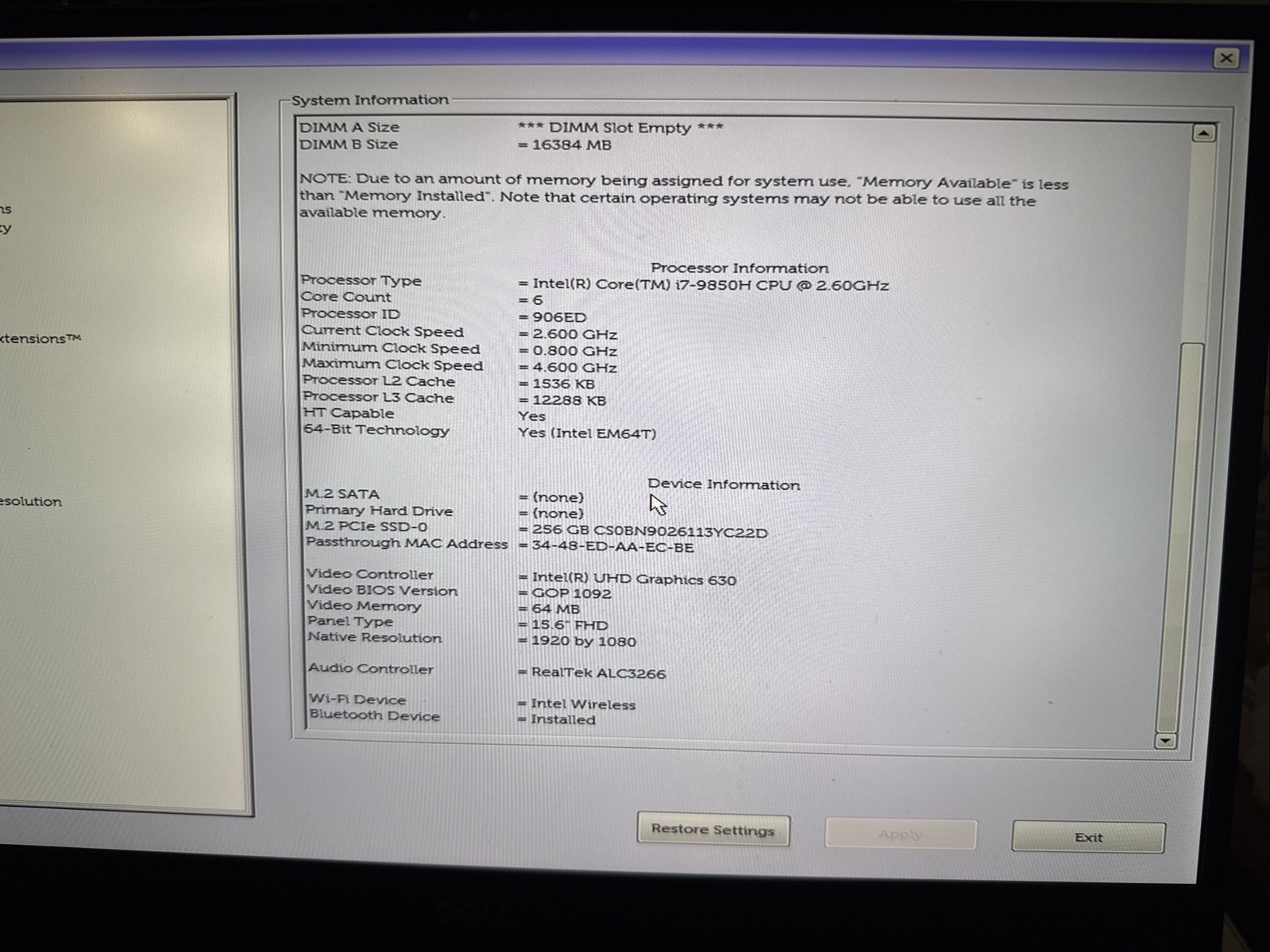Select the '= 1920 by 1080' resolution value

coord(577,642)
